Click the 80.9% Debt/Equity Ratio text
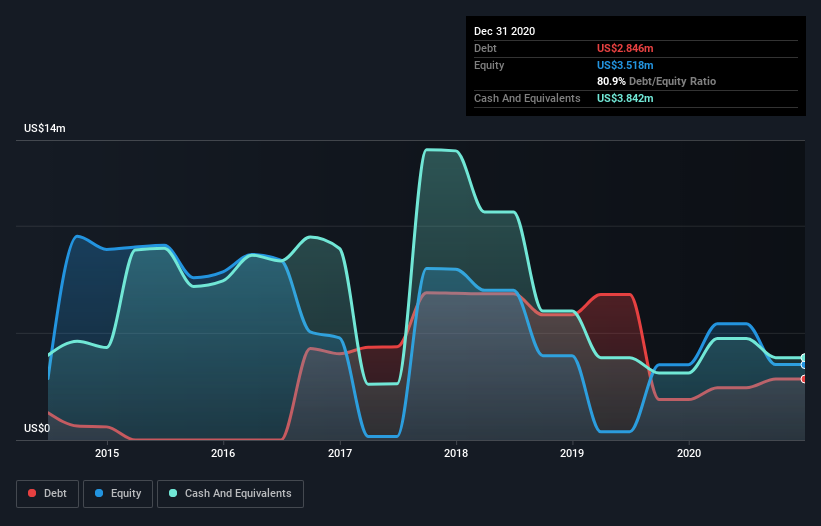821x526 pixels. point(657,81)
